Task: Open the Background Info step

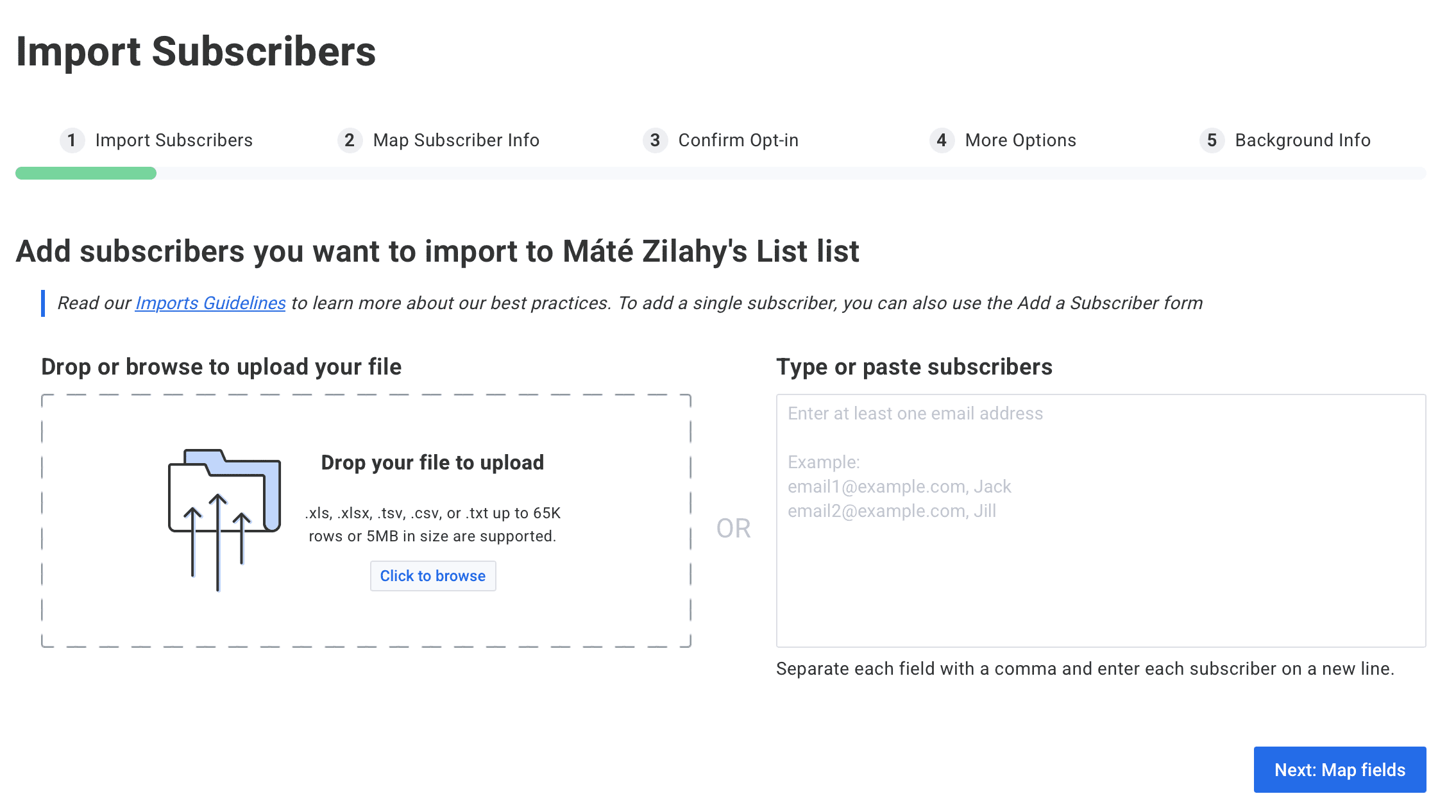Action: click(x=1285, y=140)
